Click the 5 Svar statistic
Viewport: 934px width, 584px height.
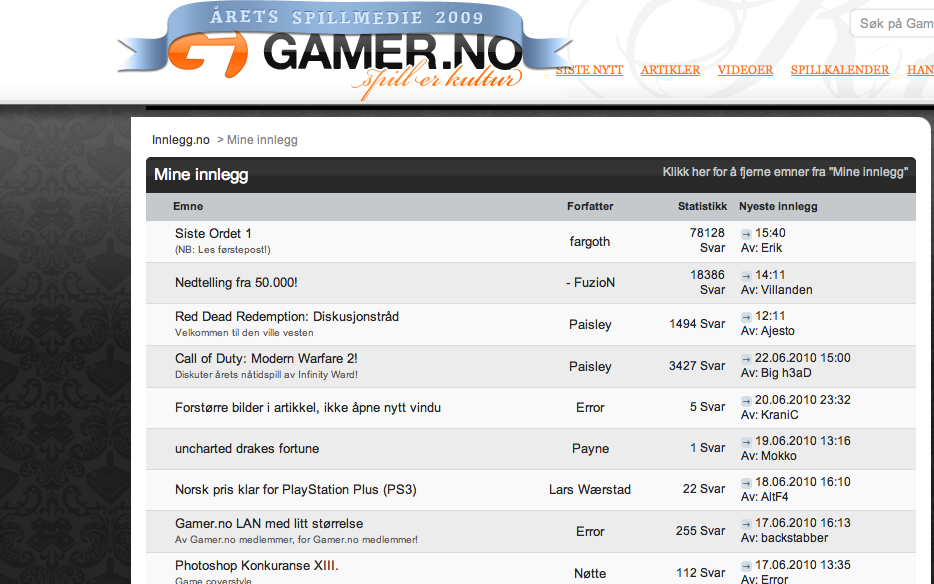point(708,407)
